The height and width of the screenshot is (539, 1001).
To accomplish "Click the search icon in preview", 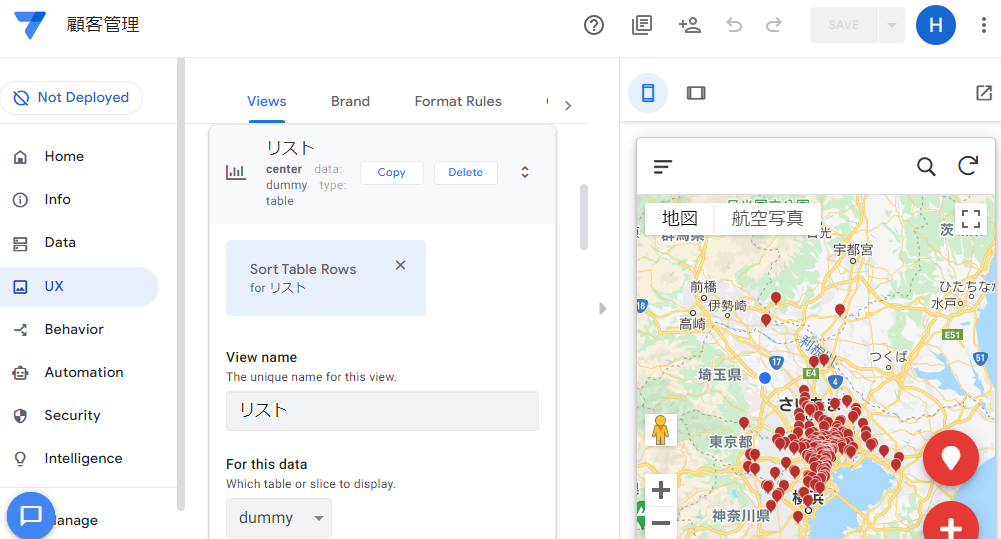I will 926,167.
